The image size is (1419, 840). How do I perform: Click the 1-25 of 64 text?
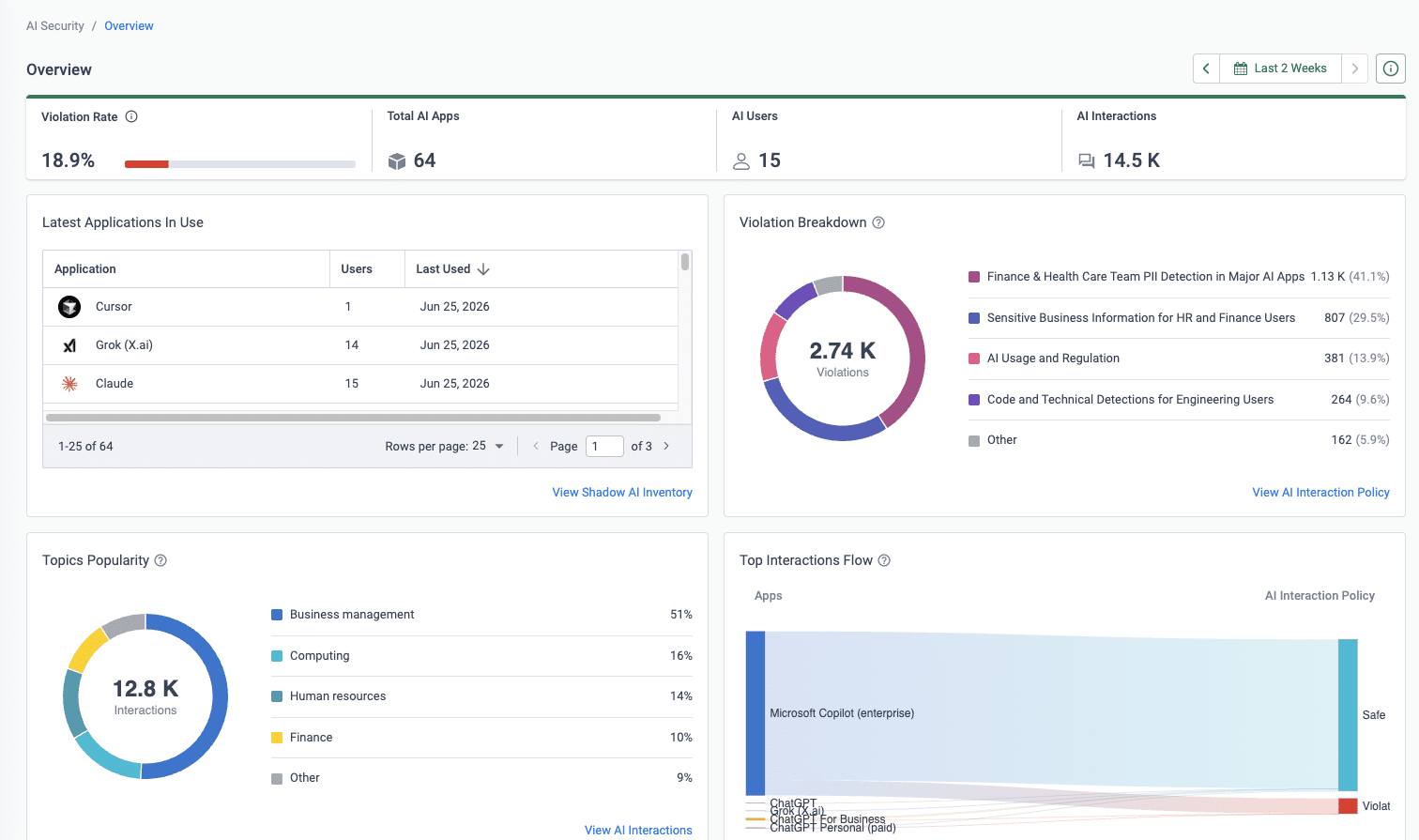[x=85, y=447]
